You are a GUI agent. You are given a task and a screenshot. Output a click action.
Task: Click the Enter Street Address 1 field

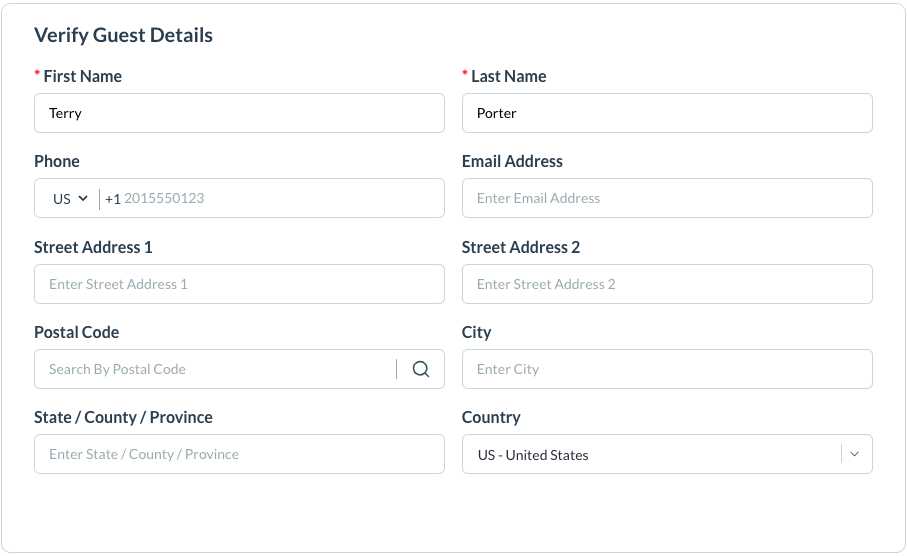(x=239, y=284)
